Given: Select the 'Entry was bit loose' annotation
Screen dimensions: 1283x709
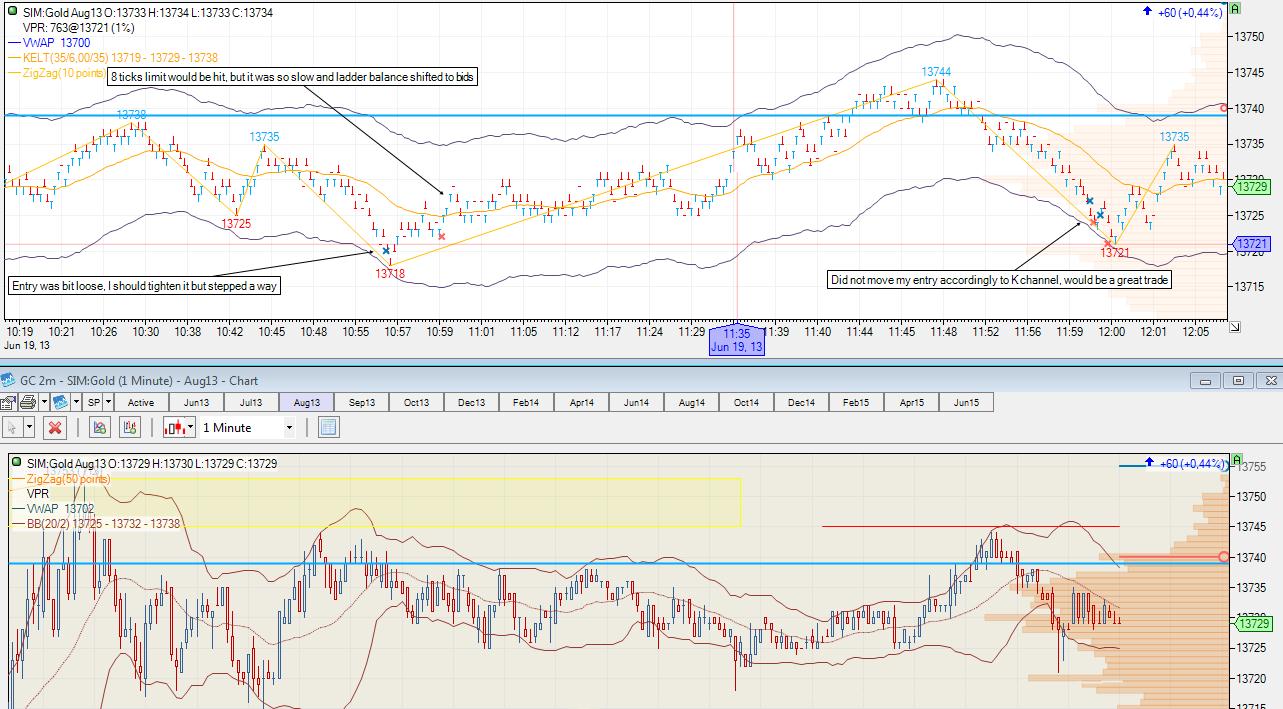Looking at the screenshot, I should pyautogui.click(x=145, y=286).
